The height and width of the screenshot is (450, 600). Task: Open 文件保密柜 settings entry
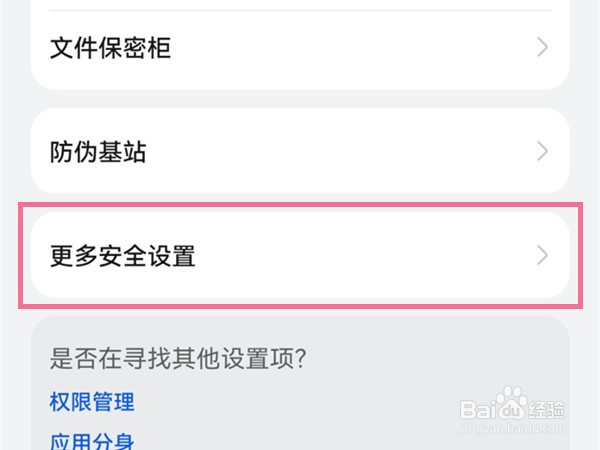pos(300,48)
